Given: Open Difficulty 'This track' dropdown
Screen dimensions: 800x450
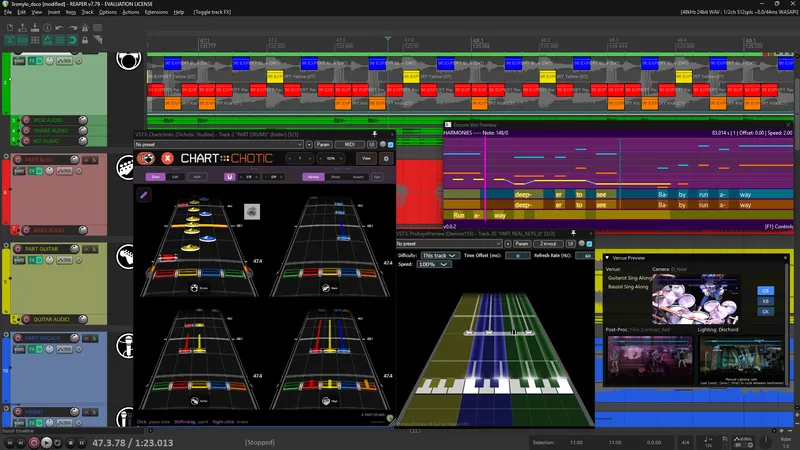Looking at the screenshot, I should click(440, 256).
